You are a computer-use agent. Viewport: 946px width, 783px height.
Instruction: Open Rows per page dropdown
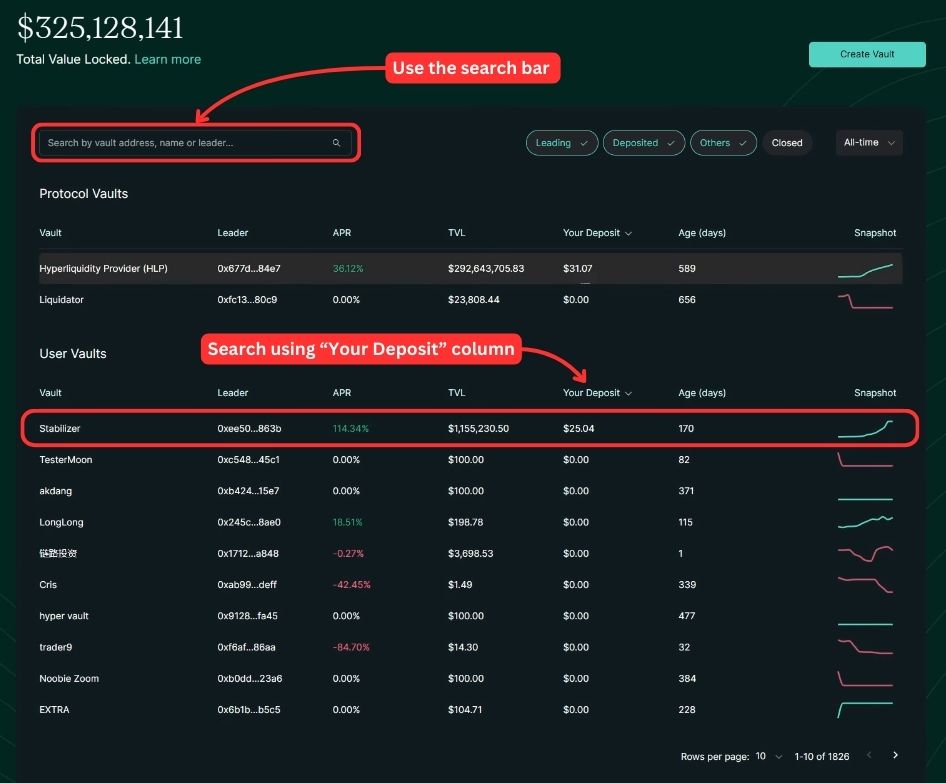coord(769,756)
